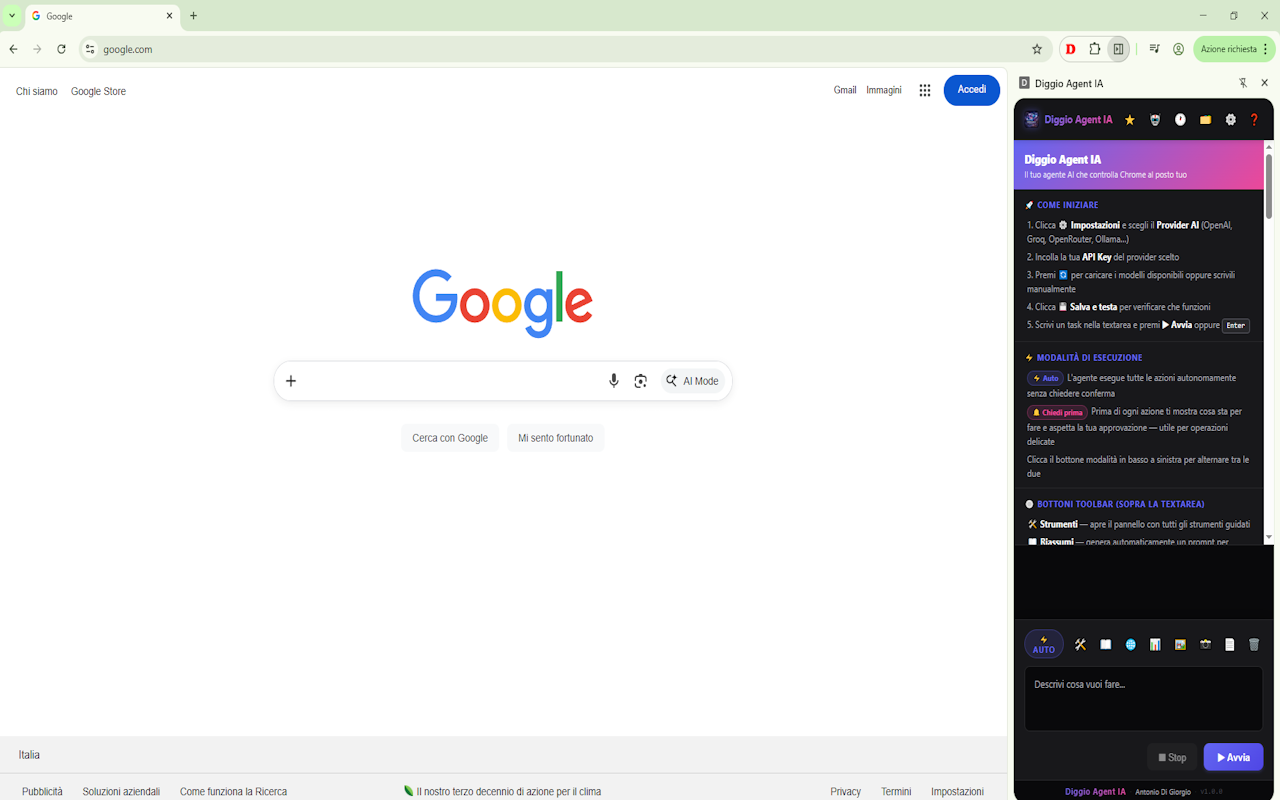
Task: Click the bar chart icon in Diggio toolbar
Action: pos(1155,645)
